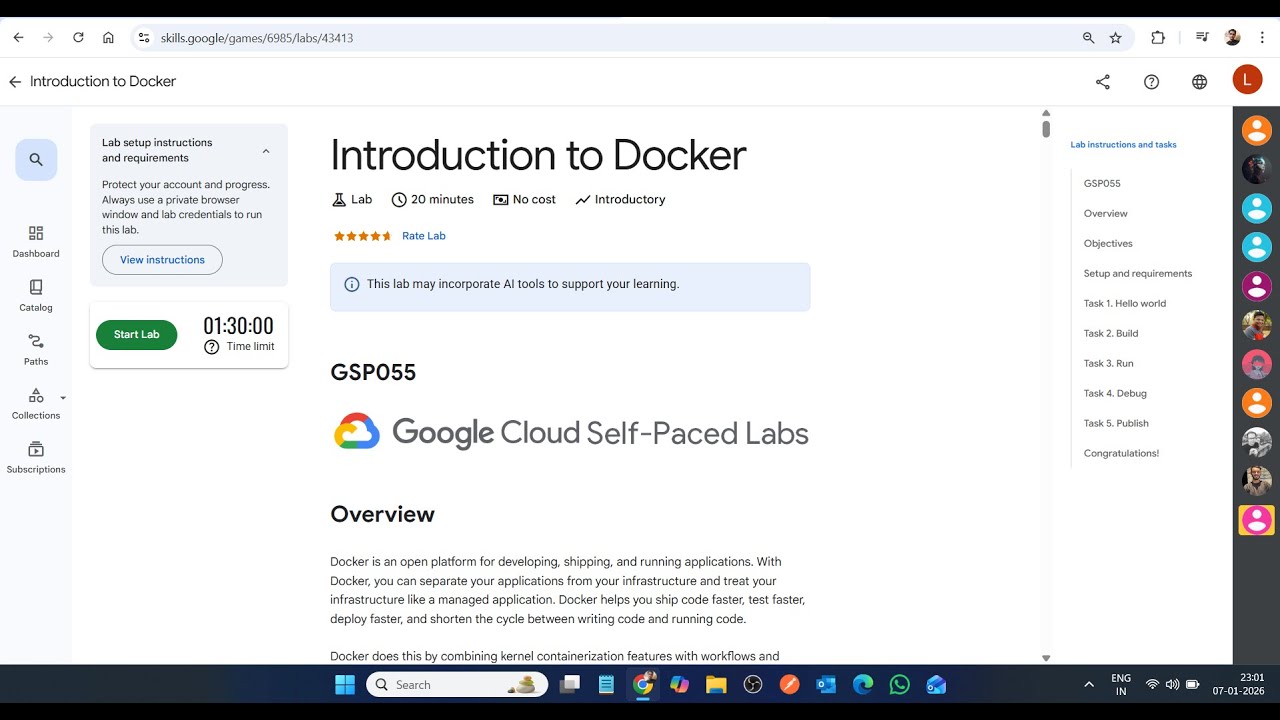This screenshot has width=1280, height=720.
Task: Click the 01:30:00 timer text
Action: point(238,326)
